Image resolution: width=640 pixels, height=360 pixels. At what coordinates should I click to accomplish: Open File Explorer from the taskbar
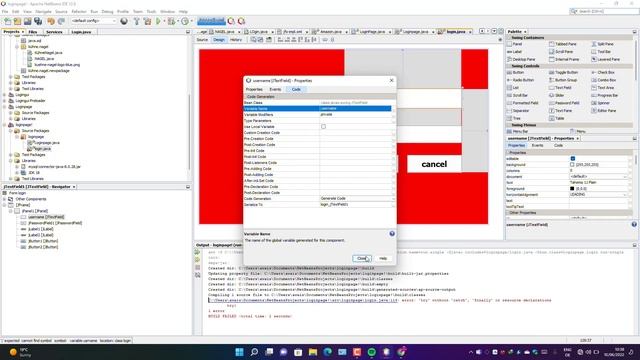tap(313, 352)
